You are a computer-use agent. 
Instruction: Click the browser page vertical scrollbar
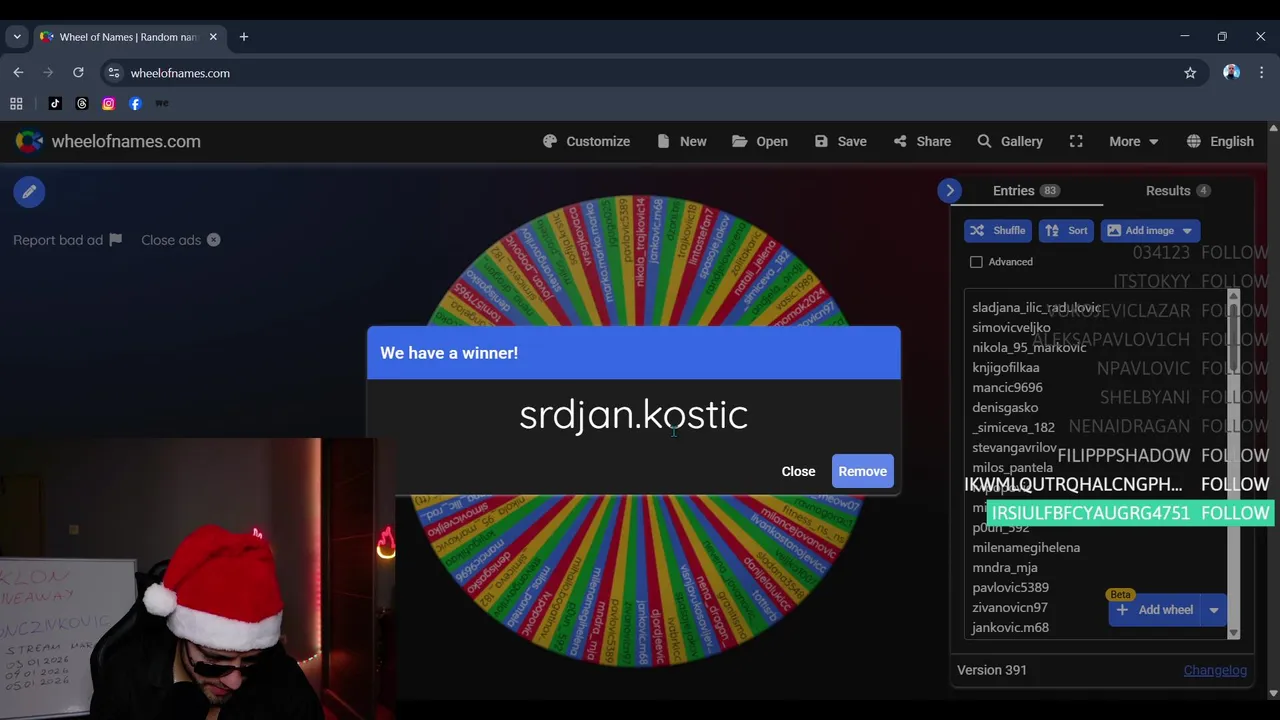click(1273, 410)
